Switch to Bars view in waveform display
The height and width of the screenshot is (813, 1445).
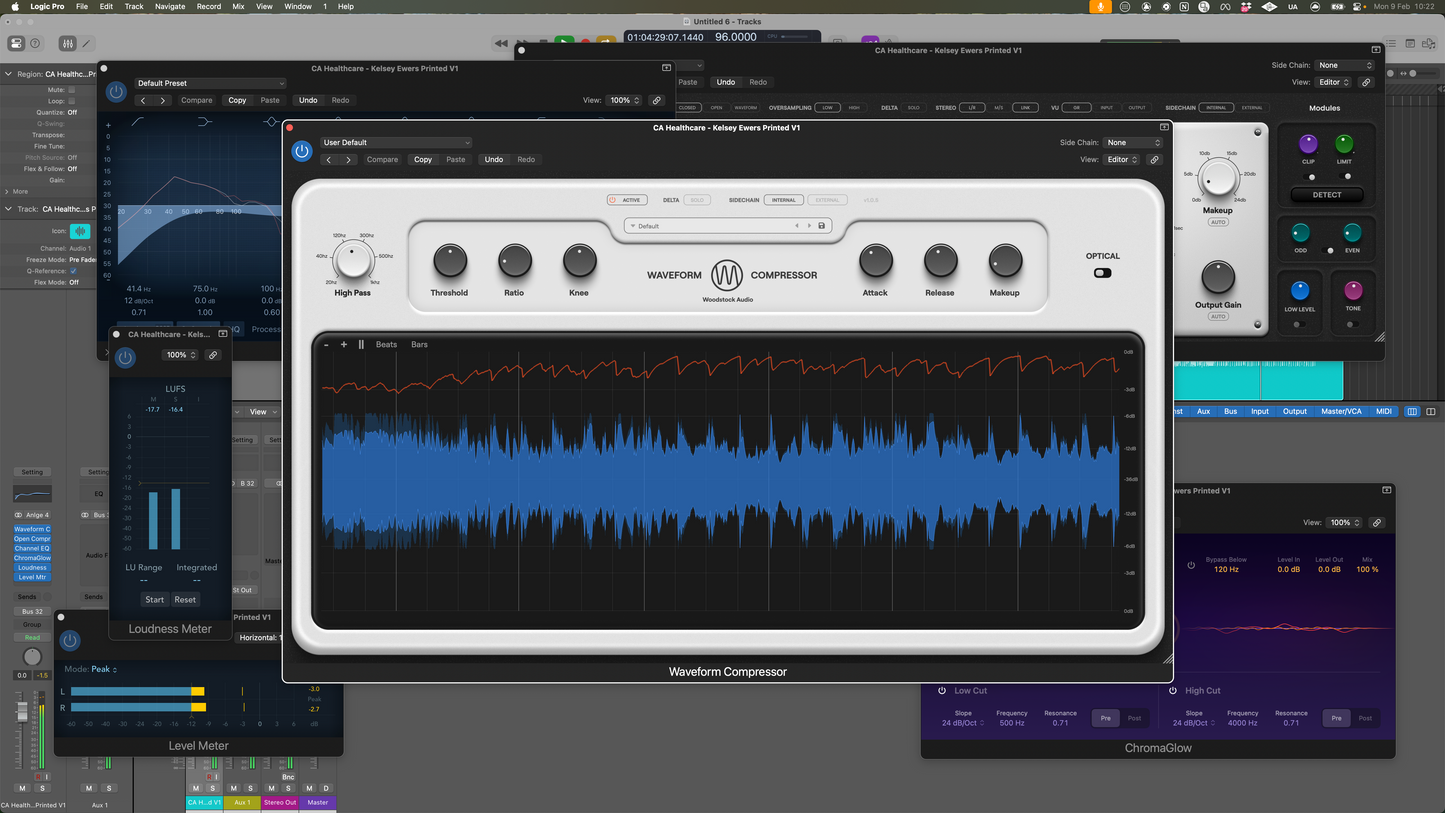pos(419,344)
